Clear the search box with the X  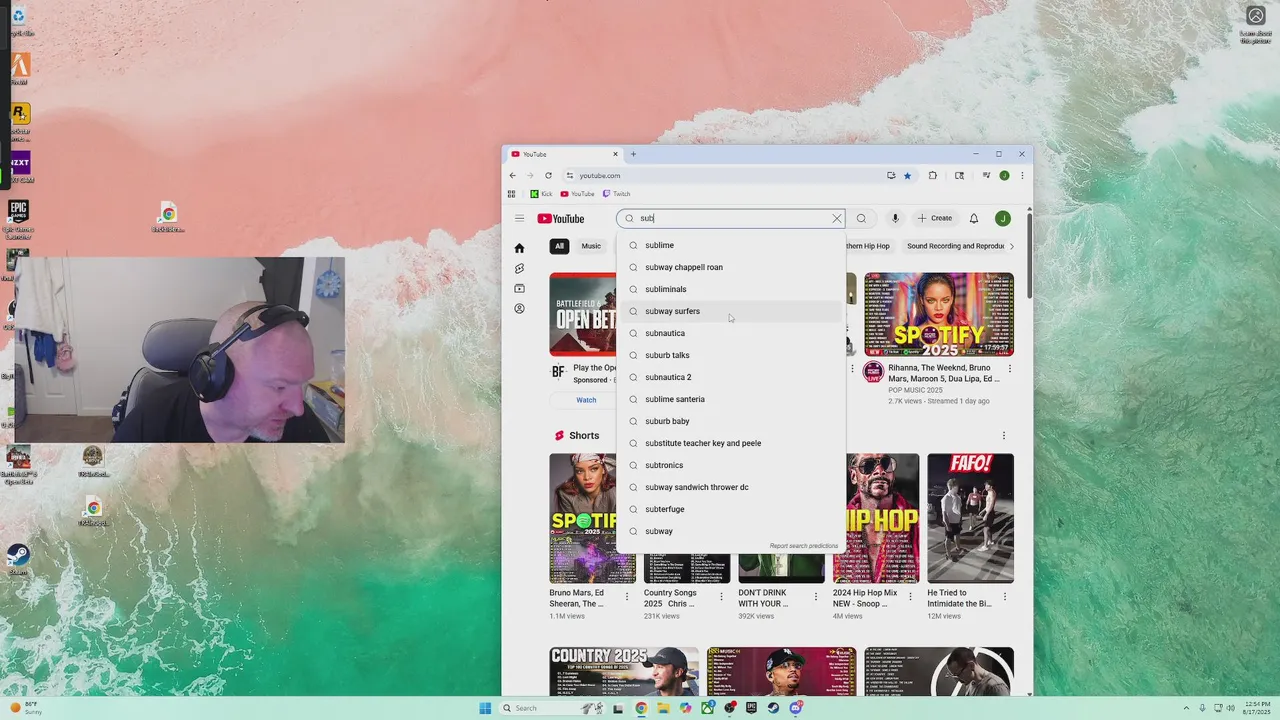point(837,218)
